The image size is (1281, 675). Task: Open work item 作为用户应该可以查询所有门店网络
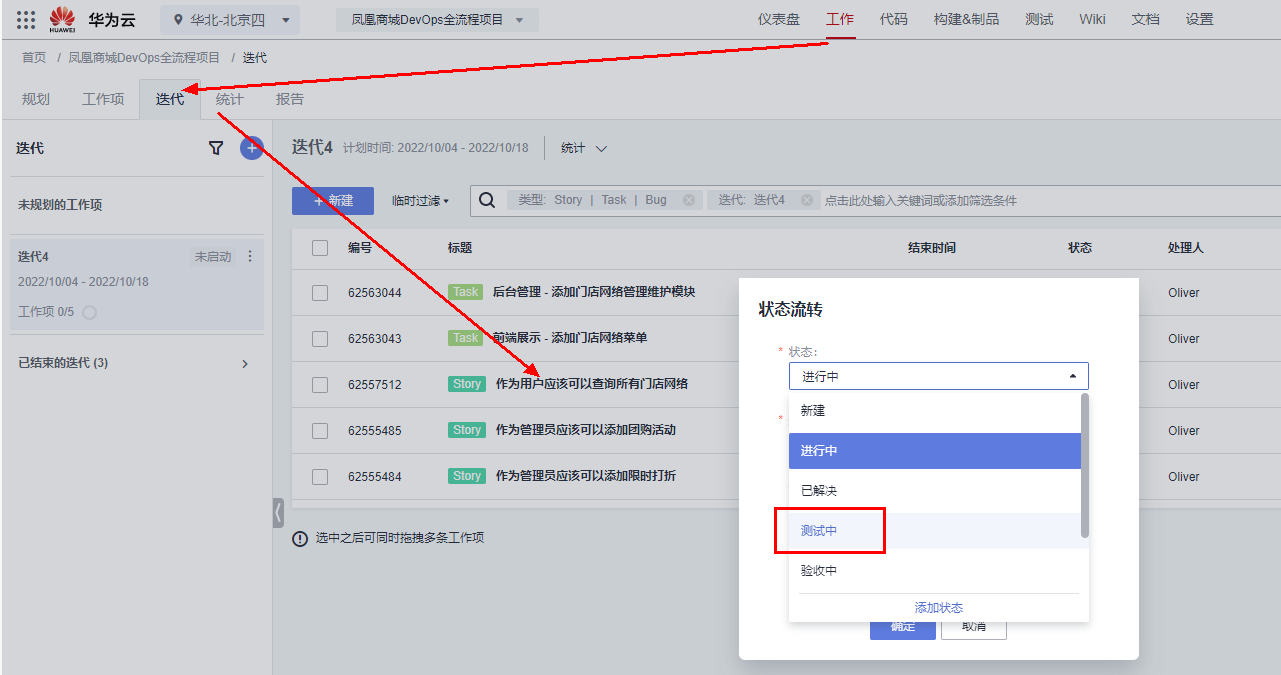point(592,384)
